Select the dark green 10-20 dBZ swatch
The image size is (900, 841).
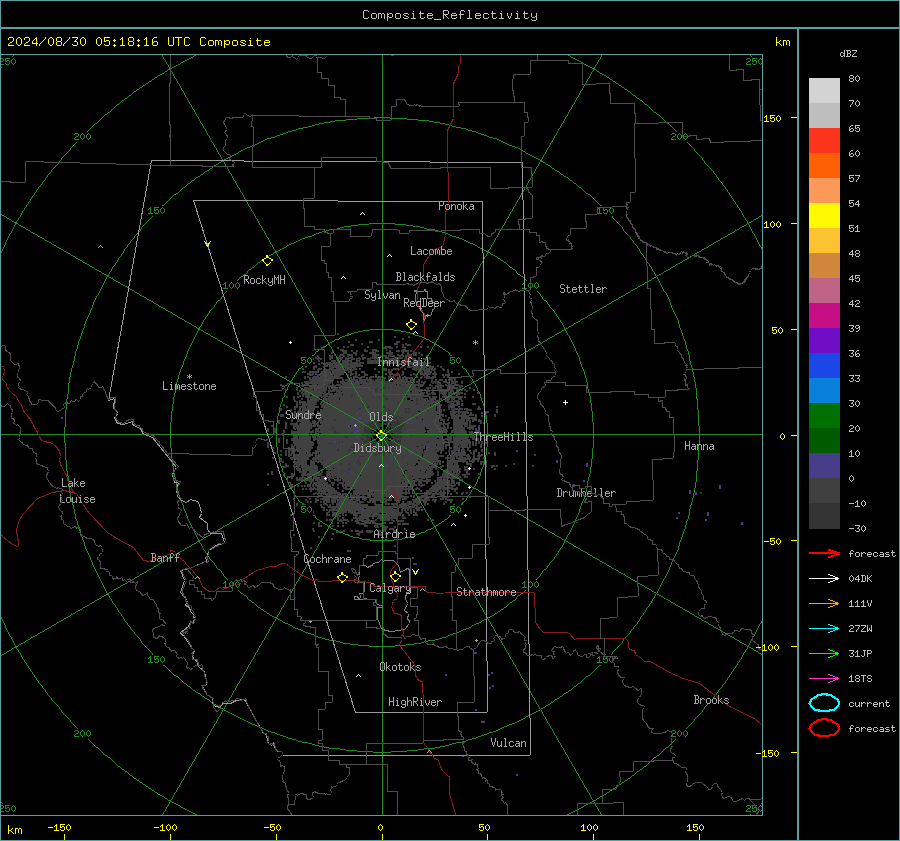point(824,441)
